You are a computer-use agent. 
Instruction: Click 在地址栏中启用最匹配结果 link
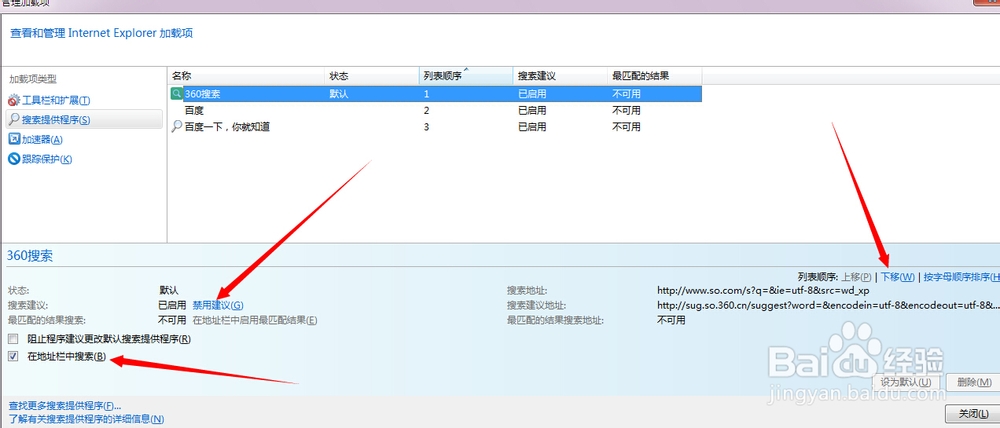coord(255,320)
